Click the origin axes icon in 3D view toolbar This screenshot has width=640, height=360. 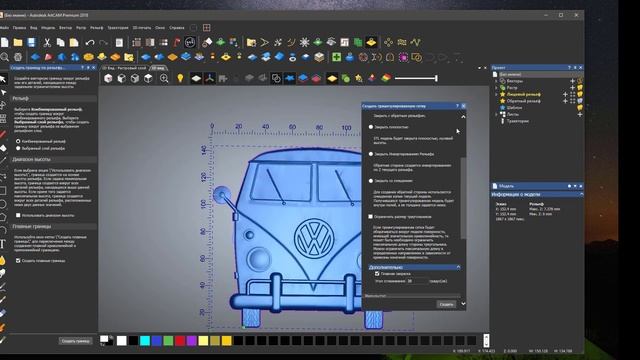(210, 78)
